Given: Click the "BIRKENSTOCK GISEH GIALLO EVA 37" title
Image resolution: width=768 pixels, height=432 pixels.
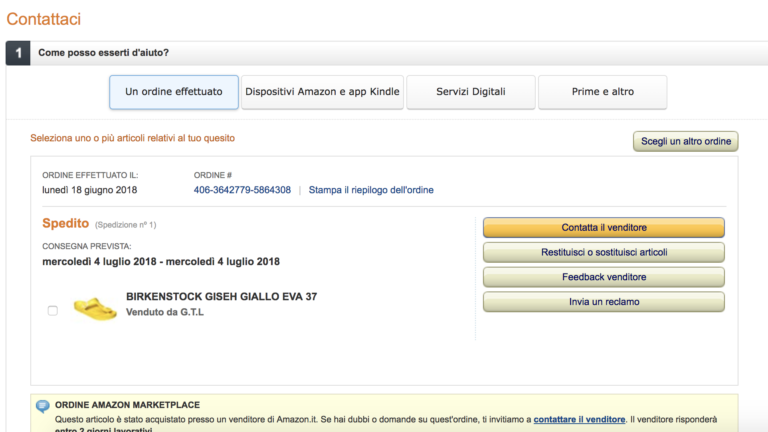Looking at the screenshot, I should (x=221, y=297).
